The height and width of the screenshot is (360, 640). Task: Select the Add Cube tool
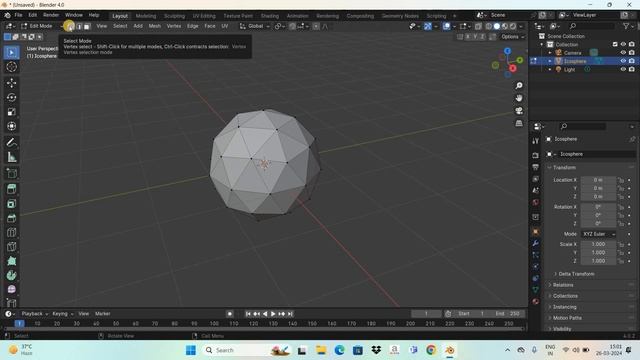pyautogui.click(x=11, y=173)
